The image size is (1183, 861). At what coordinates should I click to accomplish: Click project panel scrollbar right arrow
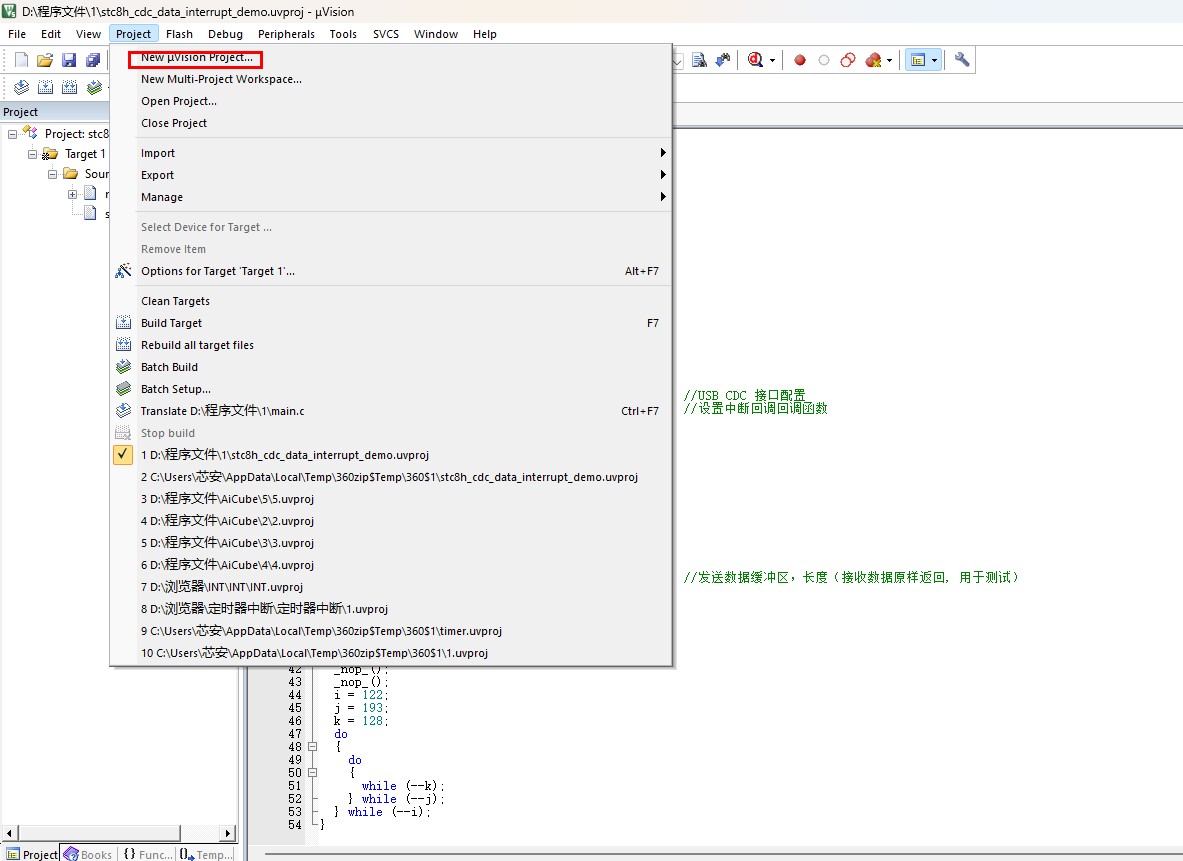(x=228, y=833)
